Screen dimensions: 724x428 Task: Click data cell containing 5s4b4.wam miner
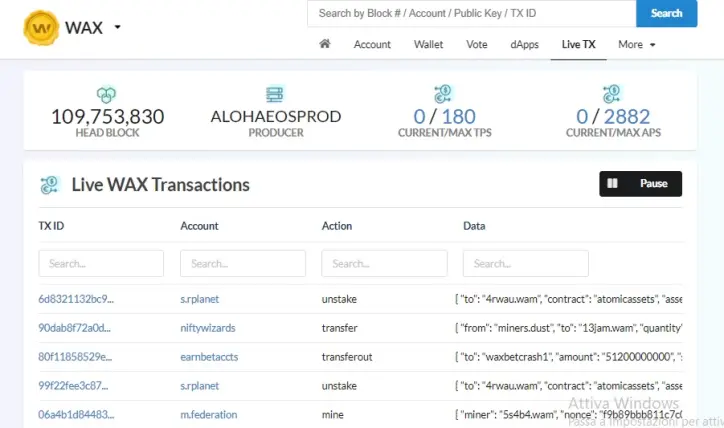tap(568, 415)
